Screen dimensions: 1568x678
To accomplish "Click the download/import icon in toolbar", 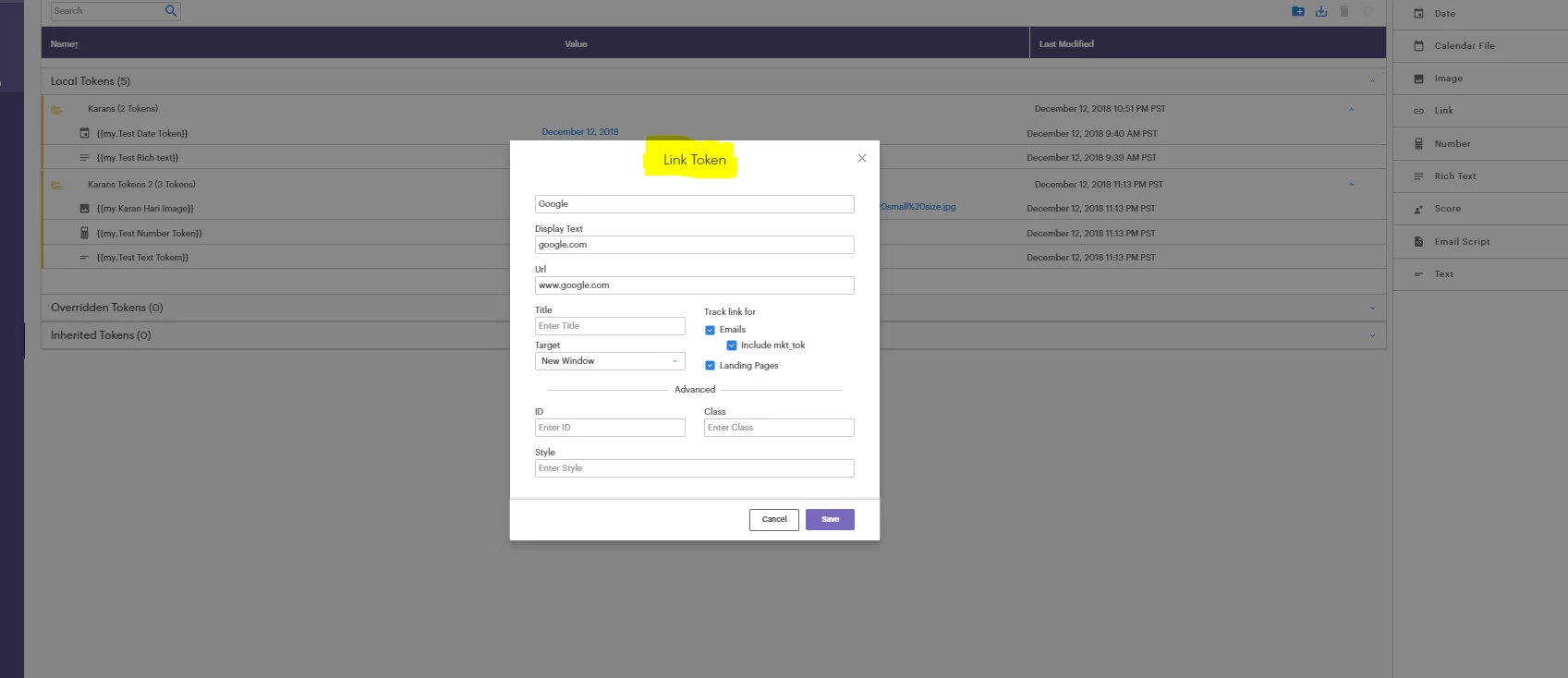I will [1321, 11].
